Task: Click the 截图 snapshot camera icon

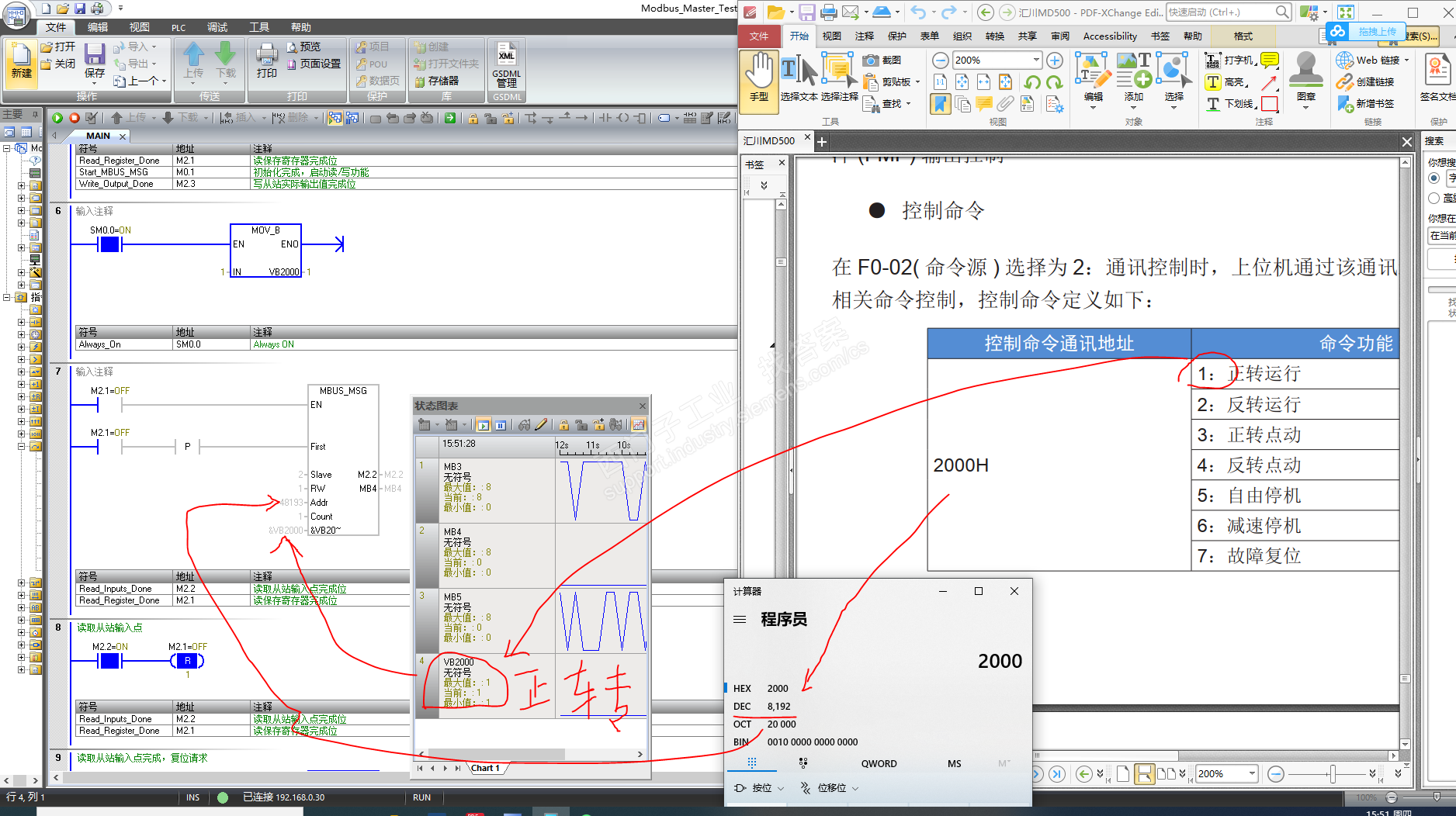Action: click(871, 60)
